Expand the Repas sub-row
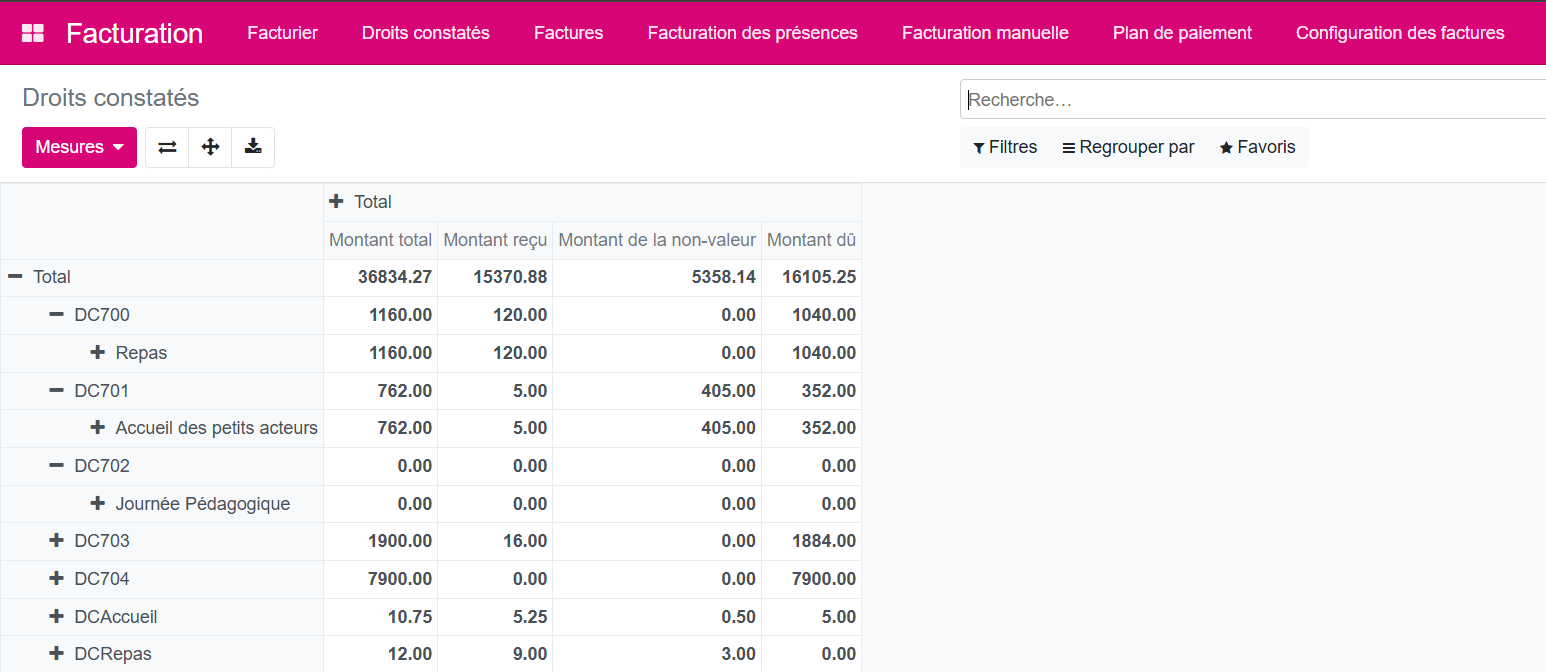 98,353
